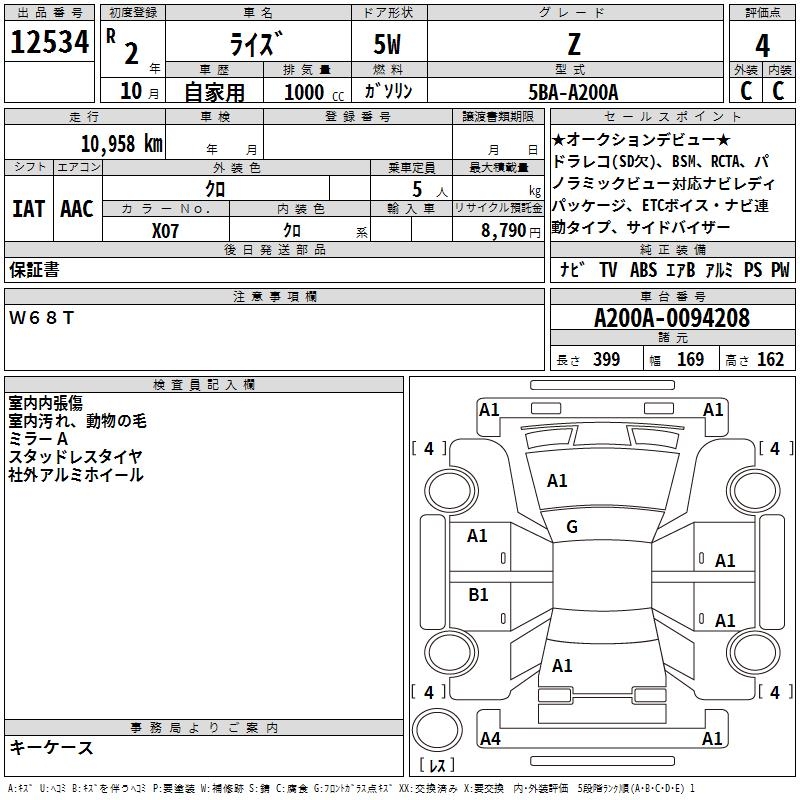Image resolution: width=800 pixels, height=800 pixels.
Task: Select the セールスポイント header
Action: pos(672,116)
